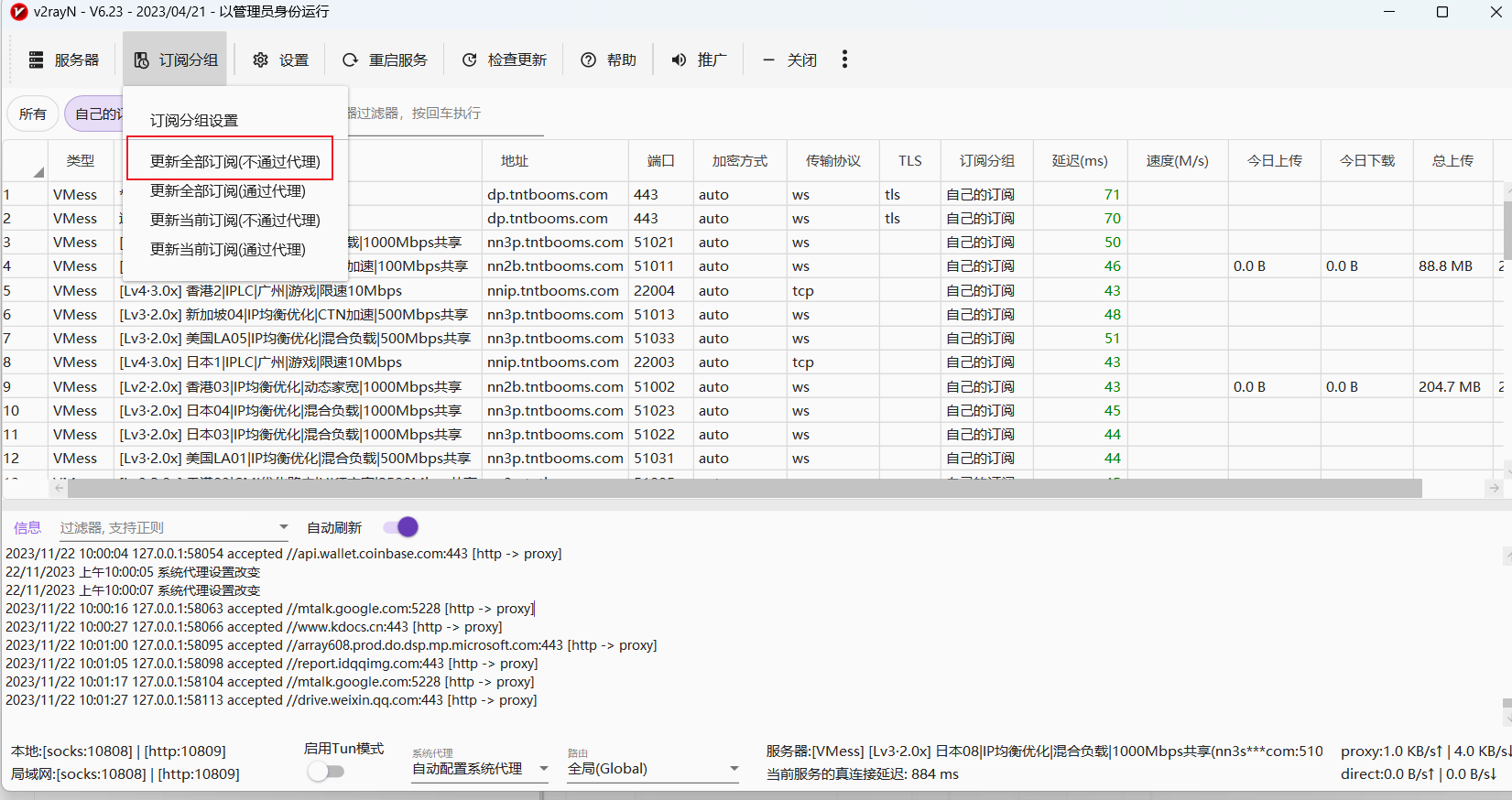Screen dimensions: 1512x800
Task: Sort by the 速度(M/s) column header
Action: [x=1177, y=161]
